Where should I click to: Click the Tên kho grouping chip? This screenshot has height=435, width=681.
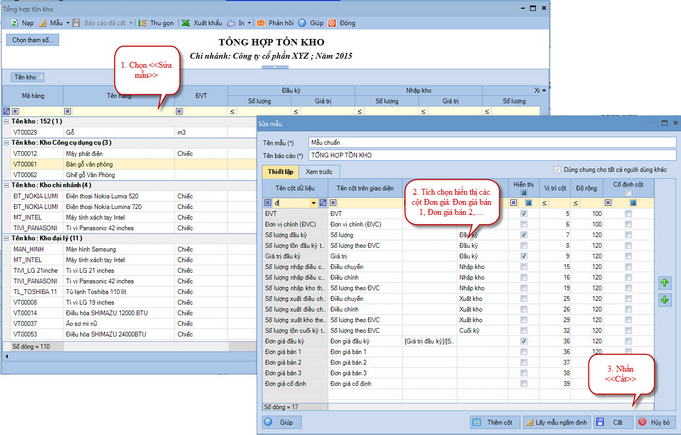(27, 77)
